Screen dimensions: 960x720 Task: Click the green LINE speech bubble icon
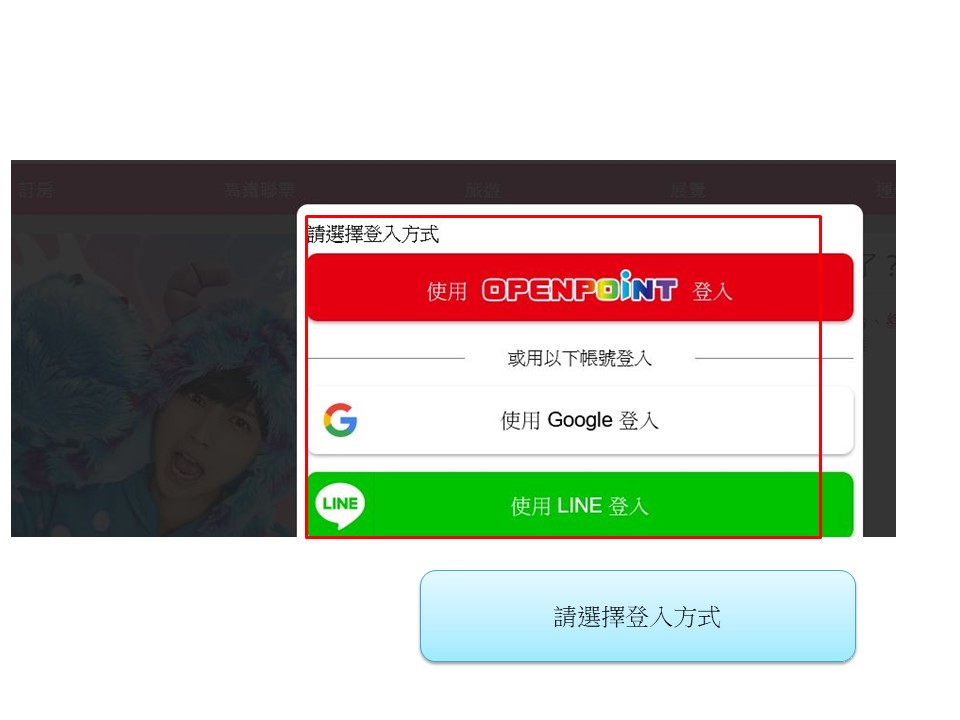[x=340, y=506]
